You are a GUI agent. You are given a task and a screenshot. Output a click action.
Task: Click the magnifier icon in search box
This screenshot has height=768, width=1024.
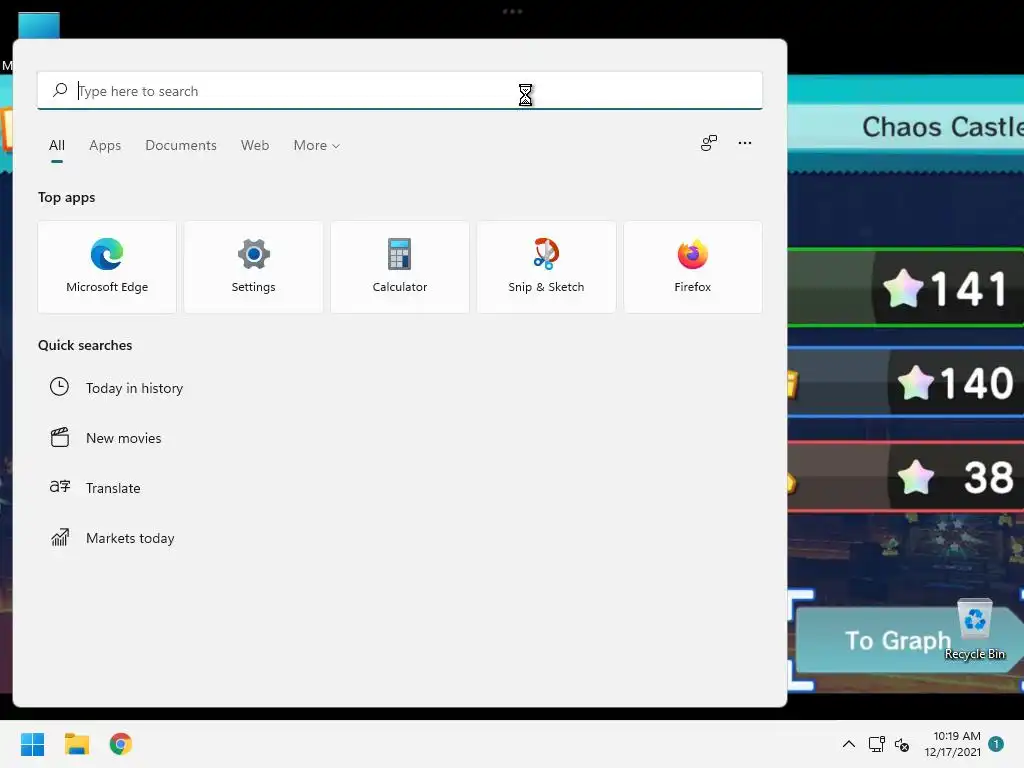pyautogui.click(x=60, y=90)
